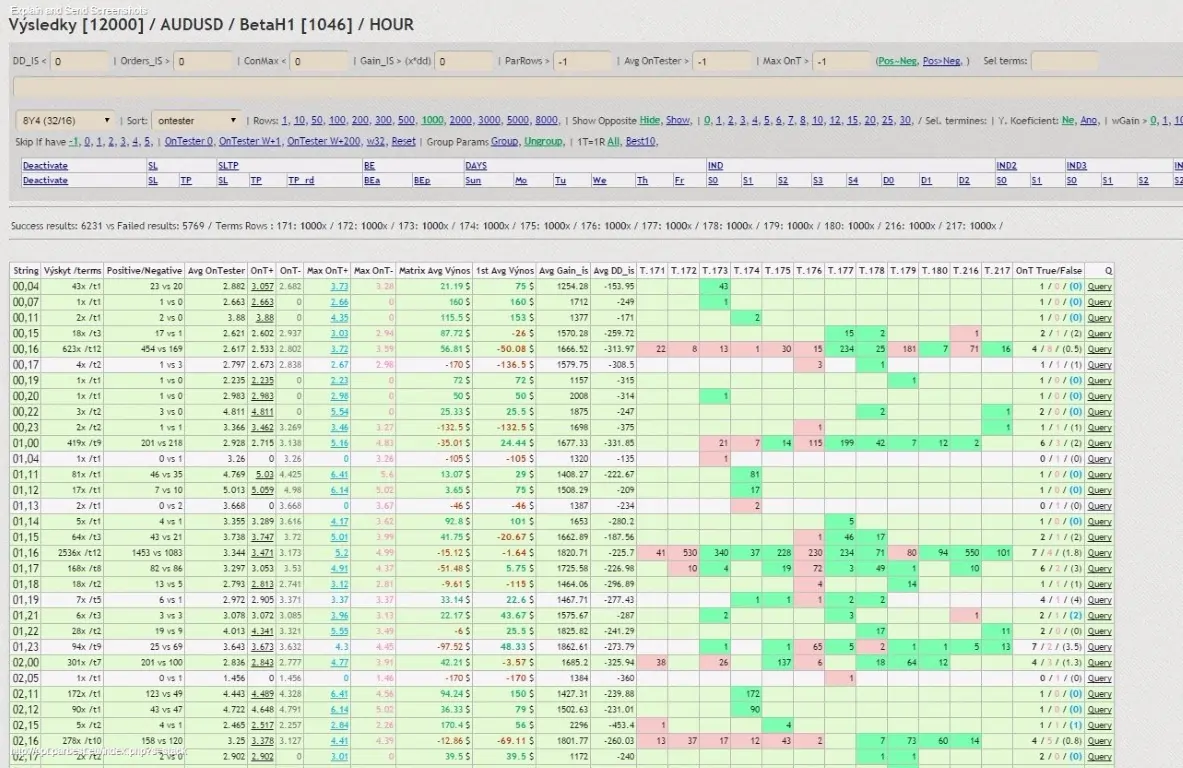
Task: Set Y. Koeficient to Ano
Action: (1088, 121)
